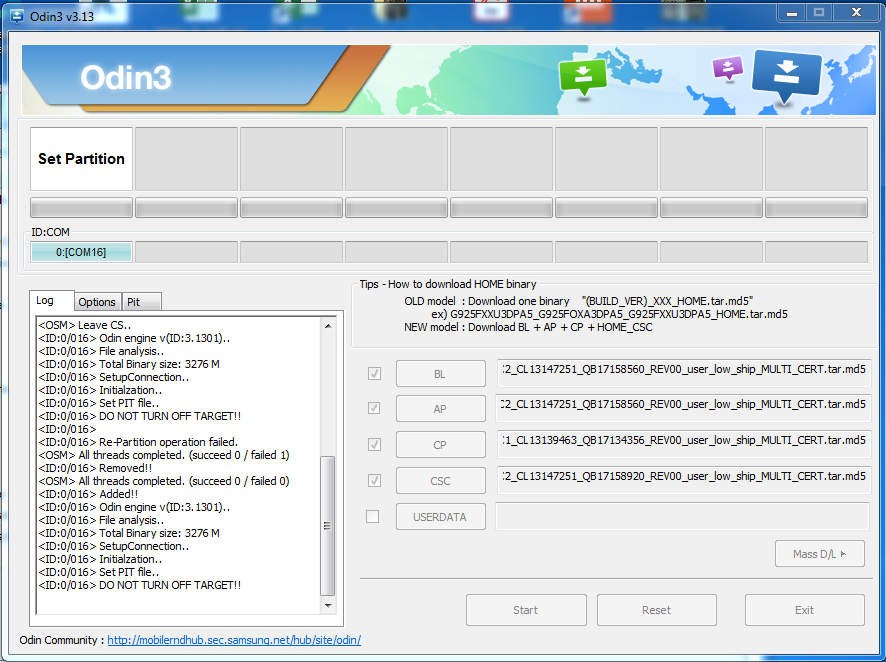Image resolution: width=886 pixels, height=662 pixels.
Task: Click the CP file select button
Action: [x=441, y=445]
